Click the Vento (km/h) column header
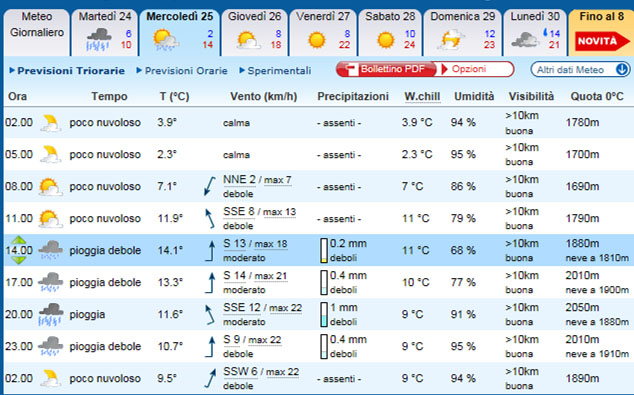The width and height of the screenshot is (634, 395). [264, 97]
